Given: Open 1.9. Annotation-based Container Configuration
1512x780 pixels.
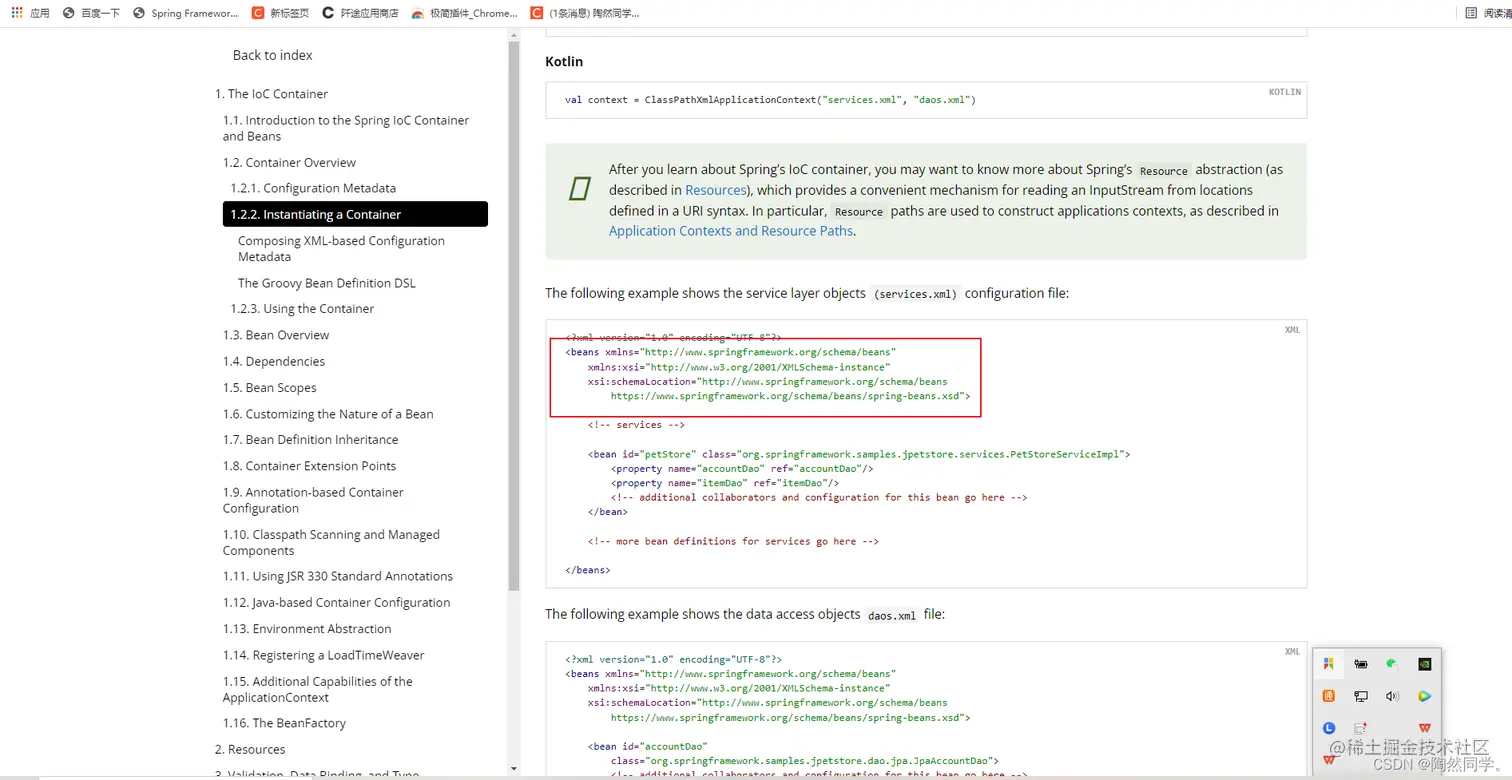Looking at the screenshot, I should point(313,500).
